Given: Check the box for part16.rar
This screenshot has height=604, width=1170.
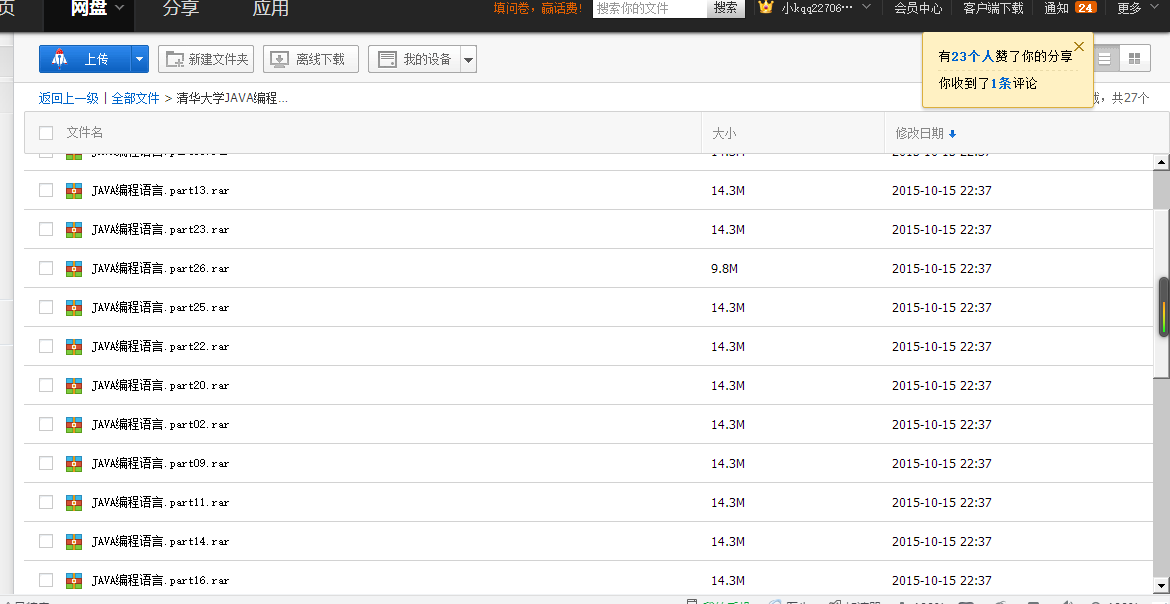Looking at the screenshot, I should point(46,580).
